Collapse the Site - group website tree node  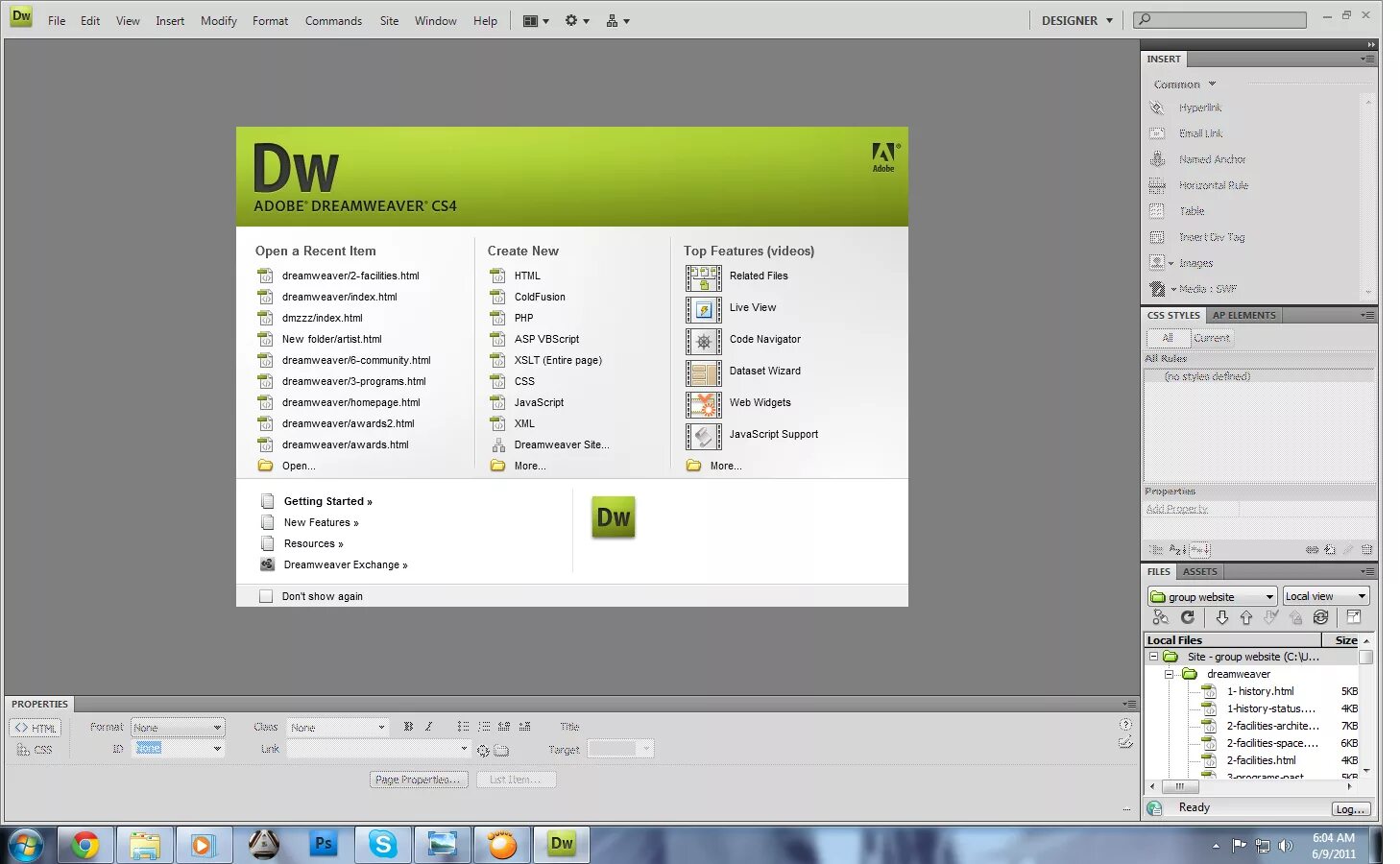[x=1153, y=657]
